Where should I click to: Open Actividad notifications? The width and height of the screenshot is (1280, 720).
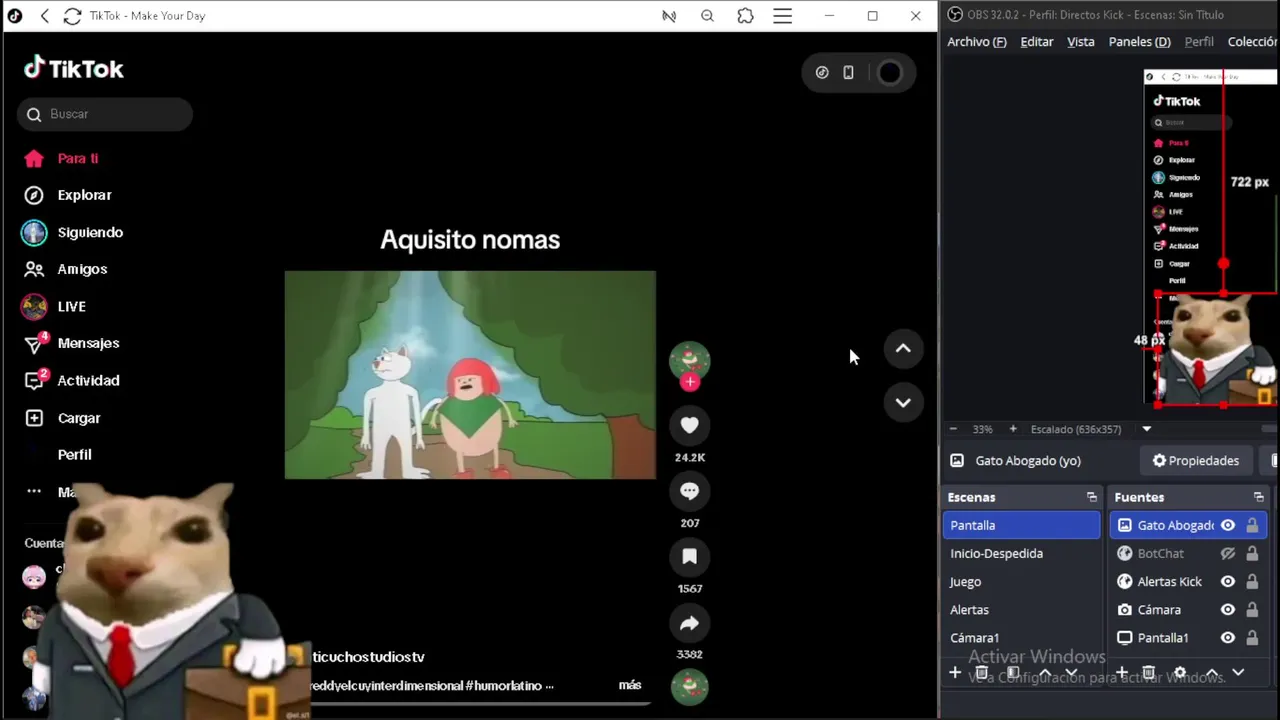(72, 380)
